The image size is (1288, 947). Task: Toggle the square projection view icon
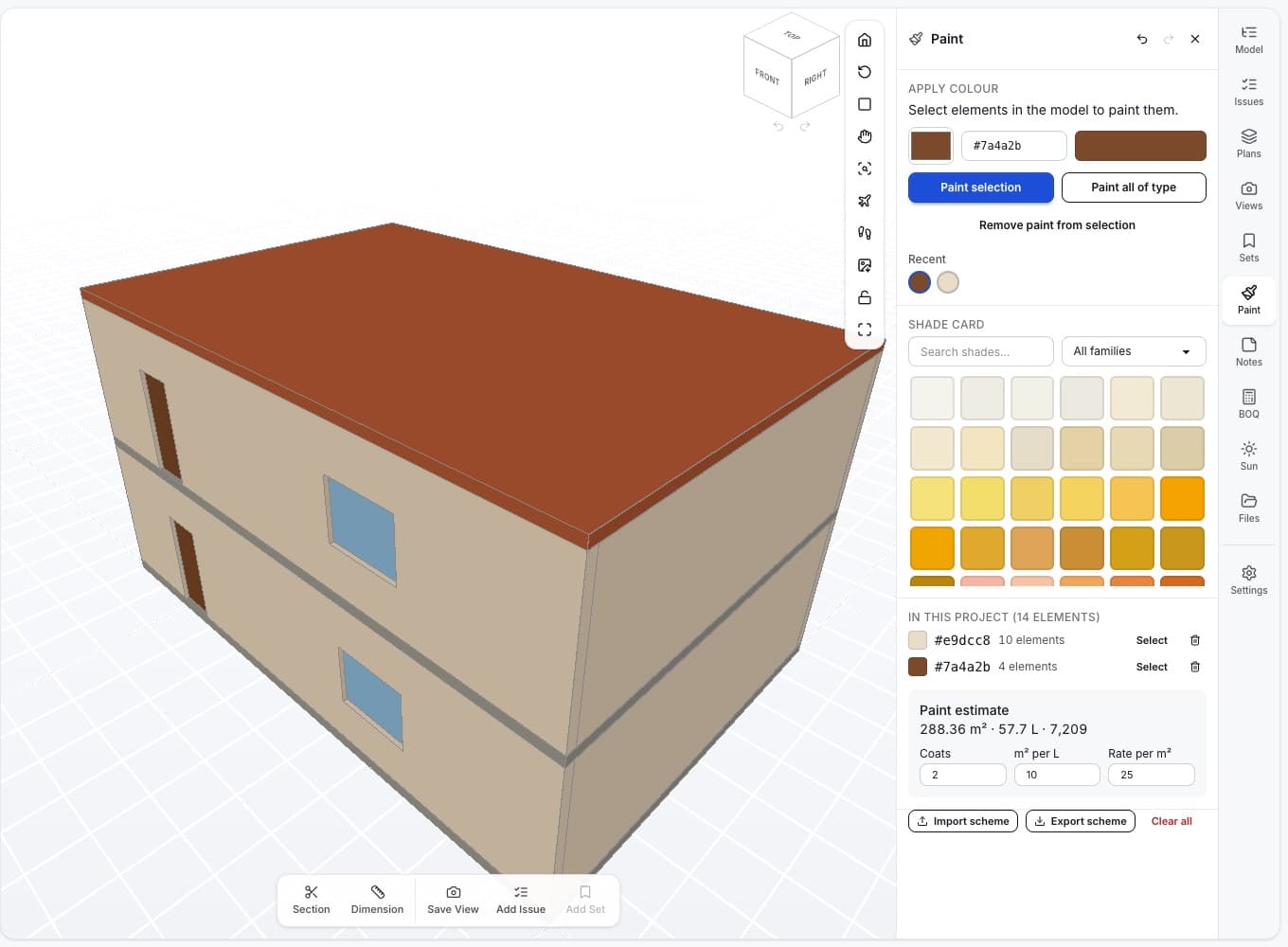864,104
